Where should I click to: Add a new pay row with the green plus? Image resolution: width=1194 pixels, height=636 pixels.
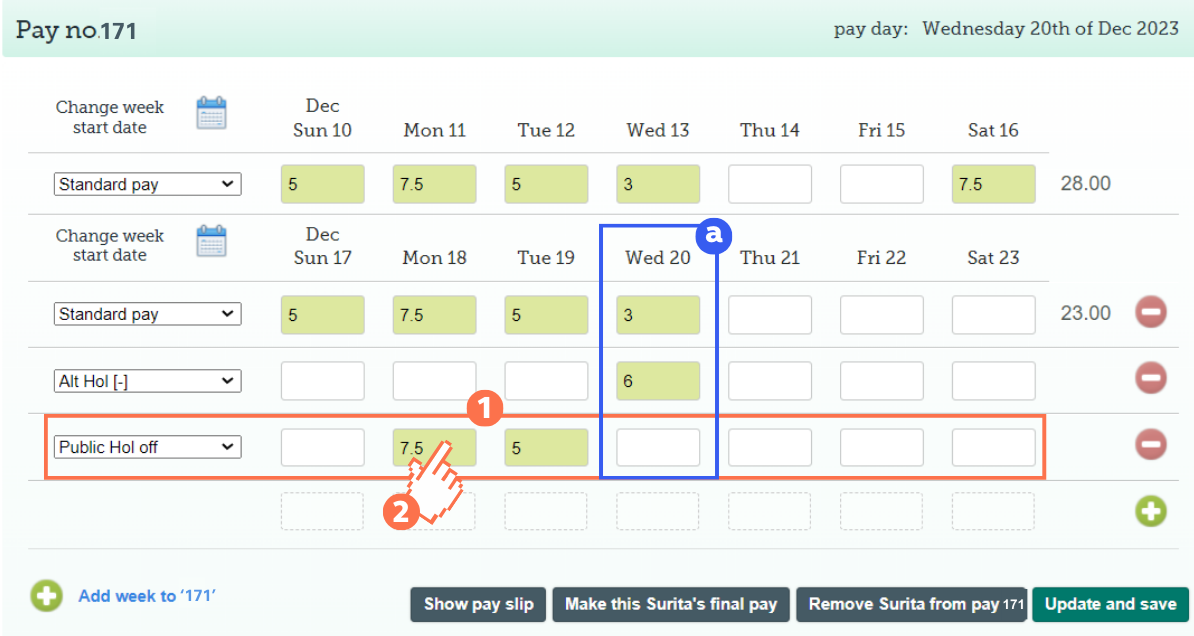(x=1150, y=511)
